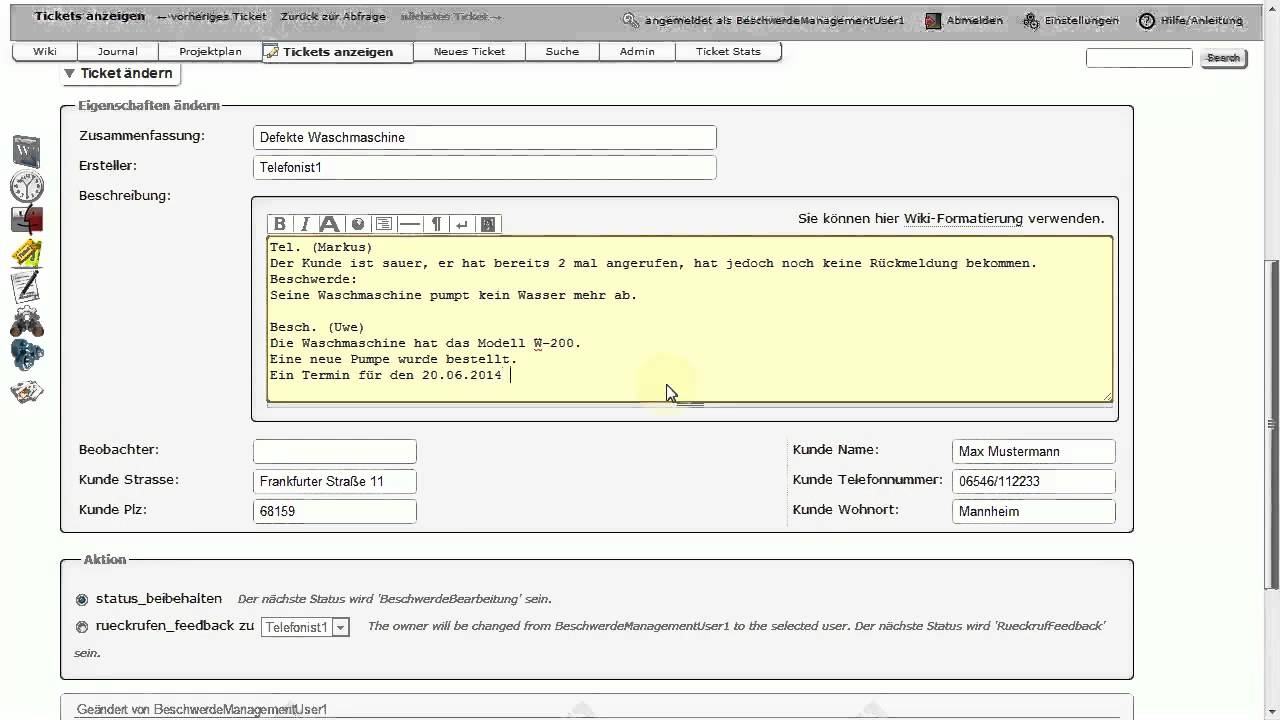Click the line break toolbar icon
Viewport: 1280px width, 720px height.
click(461, 224)
